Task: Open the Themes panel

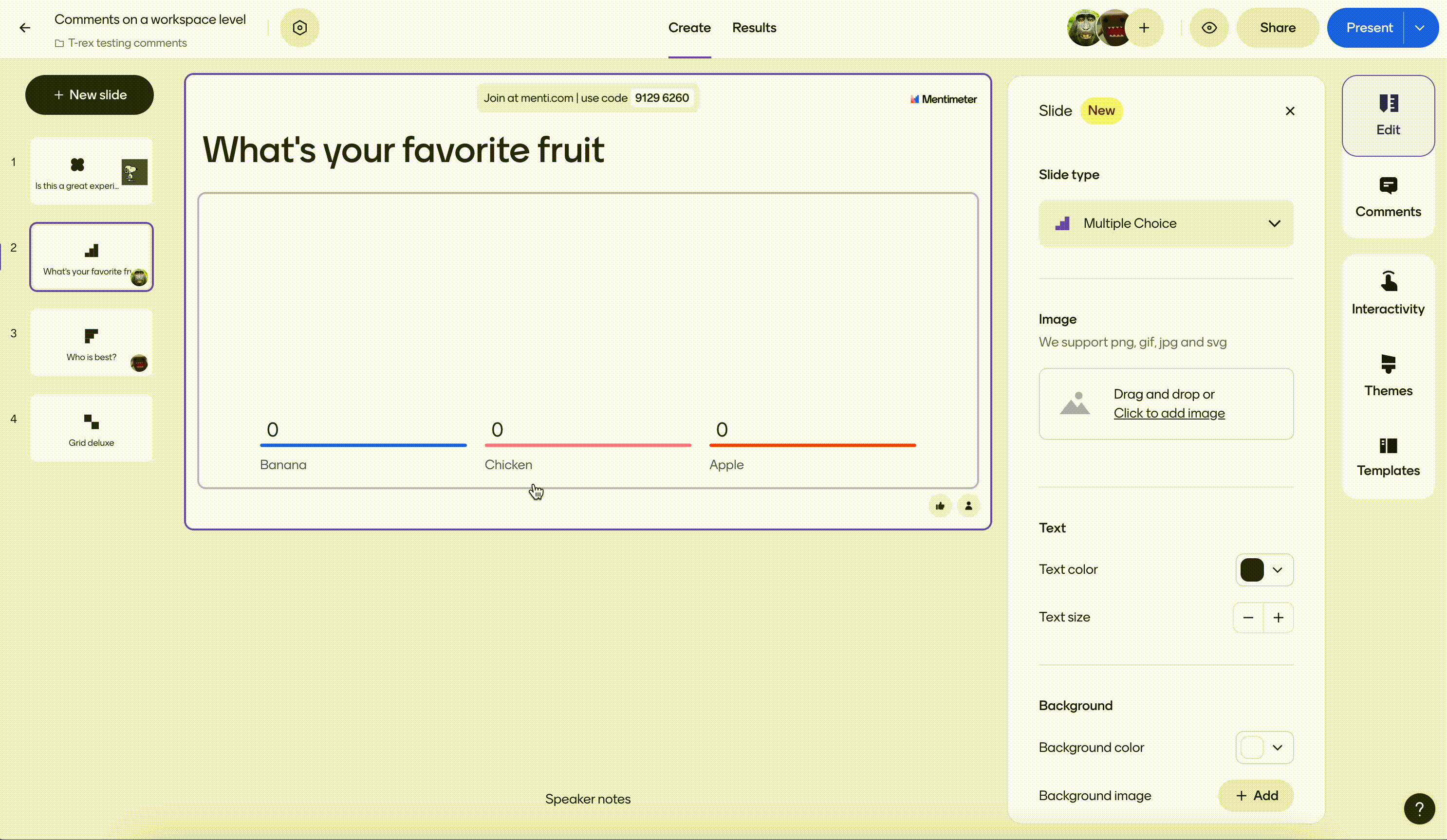Action: [x=1388, y=375]
